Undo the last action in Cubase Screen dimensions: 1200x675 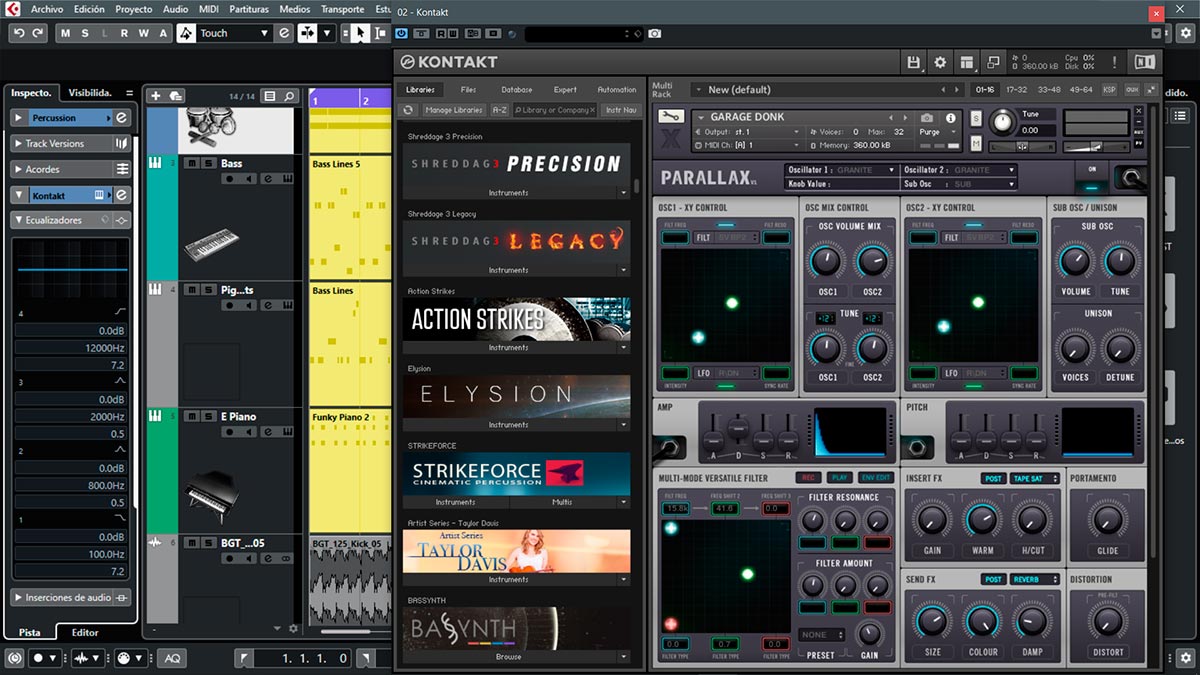point(19,33)
